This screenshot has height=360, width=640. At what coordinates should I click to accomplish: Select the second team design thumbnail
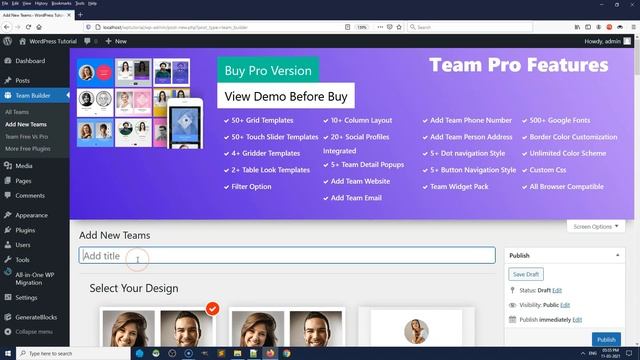287,327
